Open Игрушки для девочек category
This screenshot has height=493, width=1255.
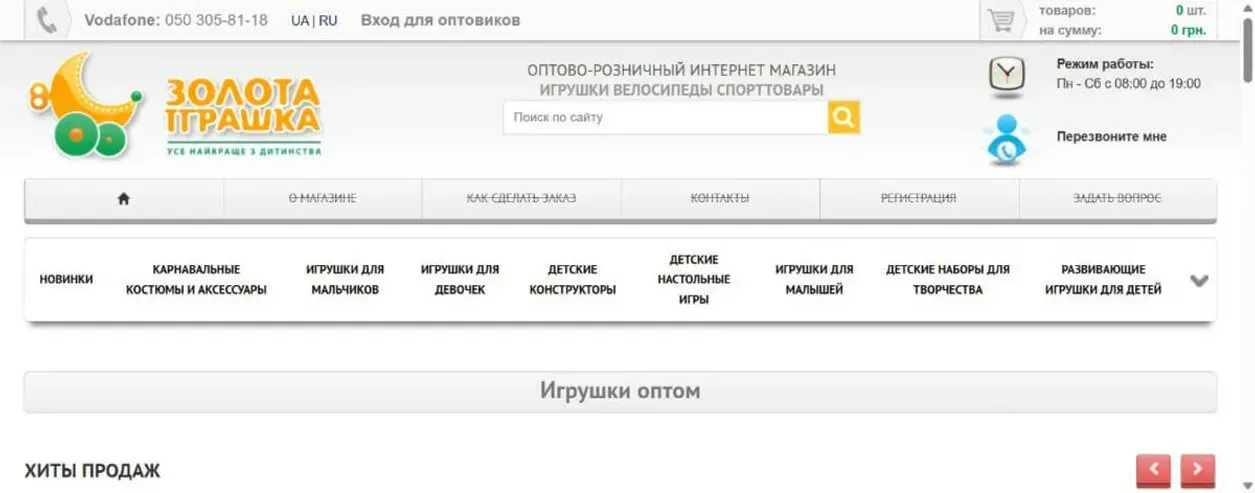click(x=460, y=279)
